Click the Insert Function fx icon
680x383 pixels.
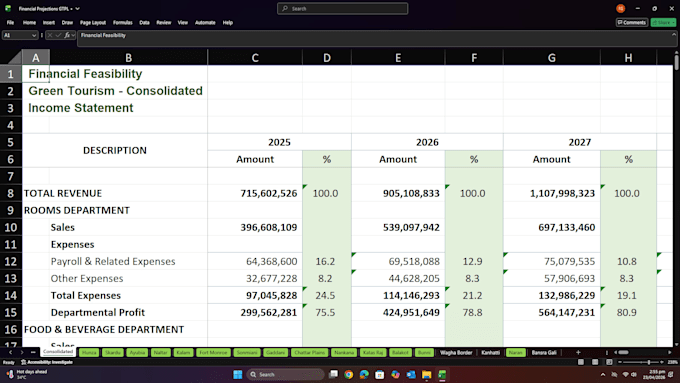(x=67, y=36)
